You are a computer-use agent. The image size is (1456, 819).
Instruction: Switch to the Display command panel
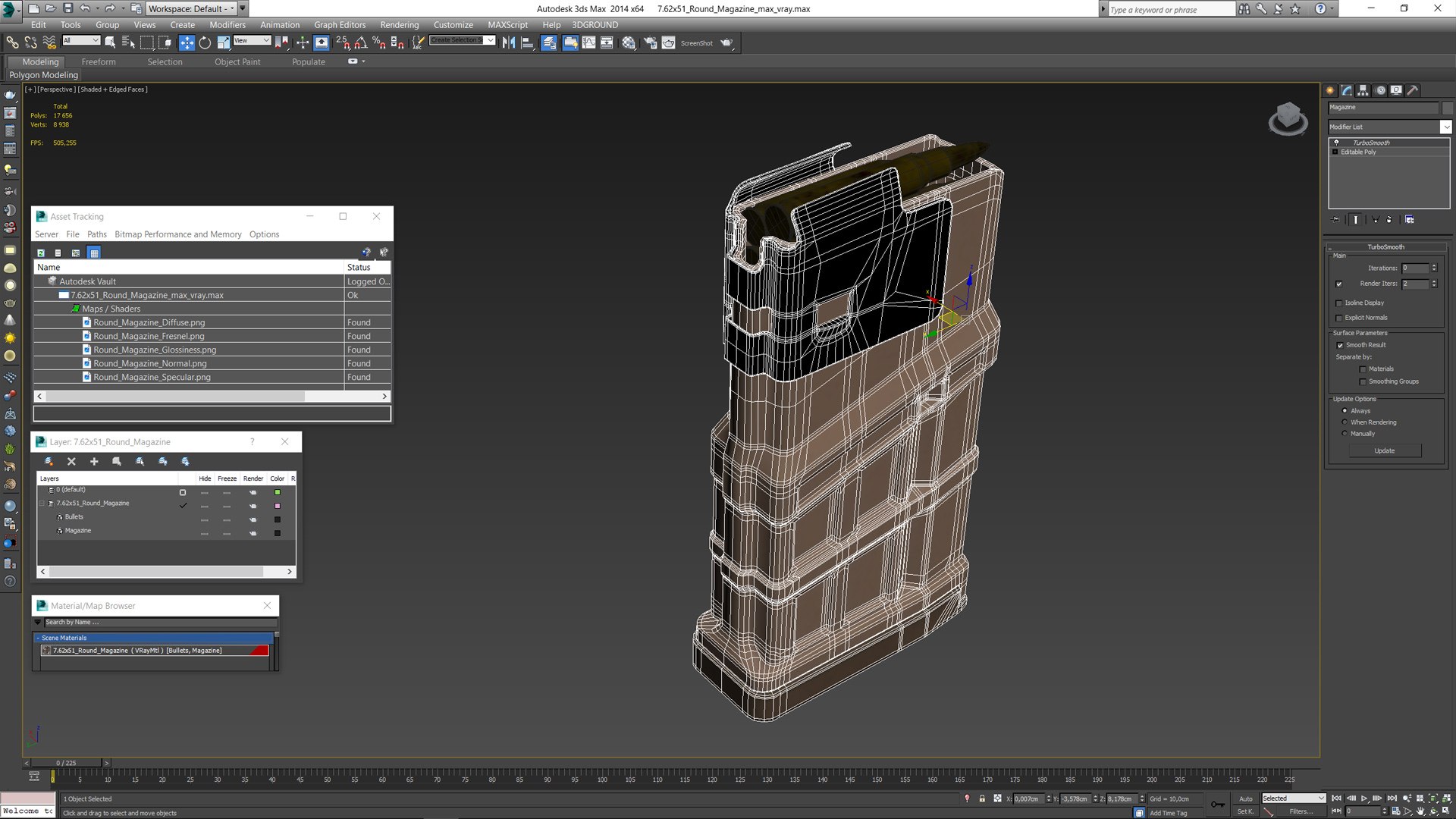click(x=1396, y=90)
